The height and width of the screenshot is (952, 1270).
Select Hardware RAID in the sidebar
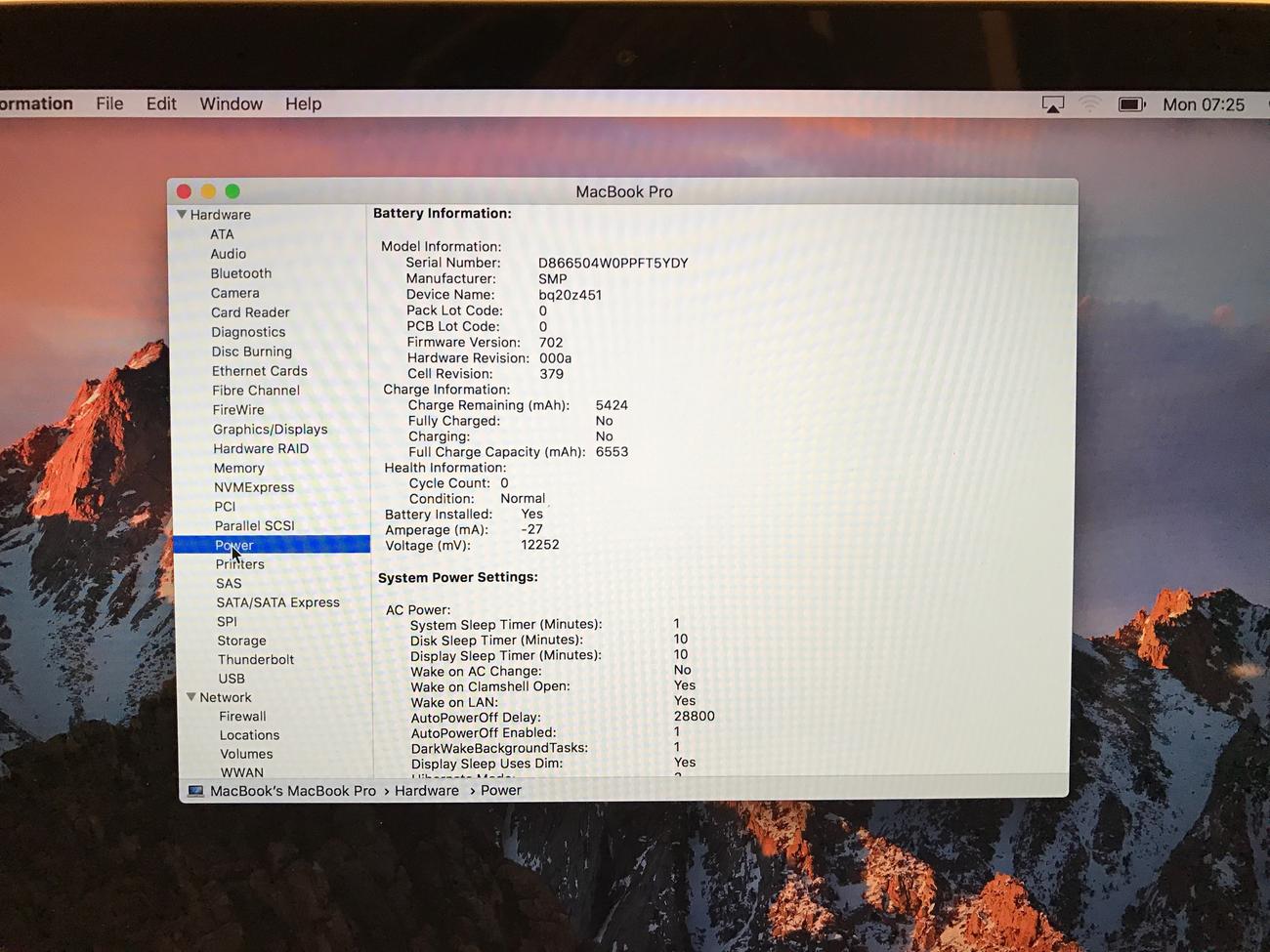(261, 449)
